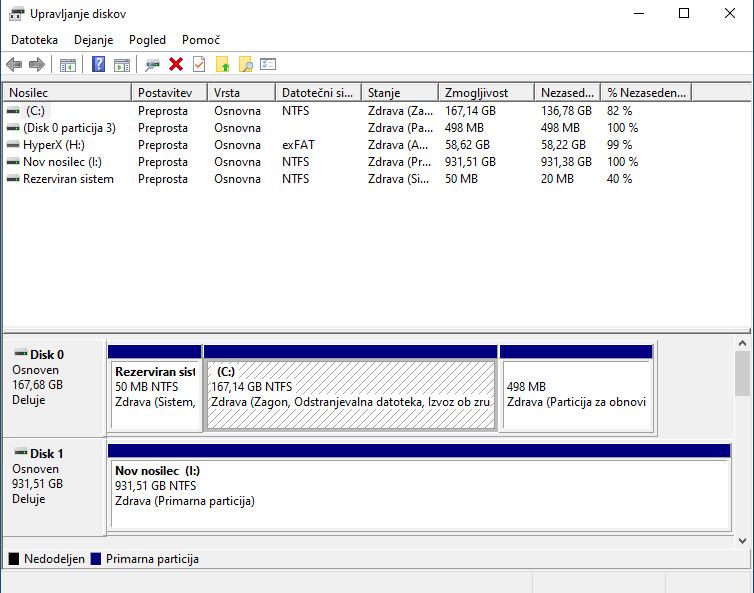754x593 pixels.
Task: Select Rezerviran sistem 50 MB partition block
Action: click(x=155, y=388)
